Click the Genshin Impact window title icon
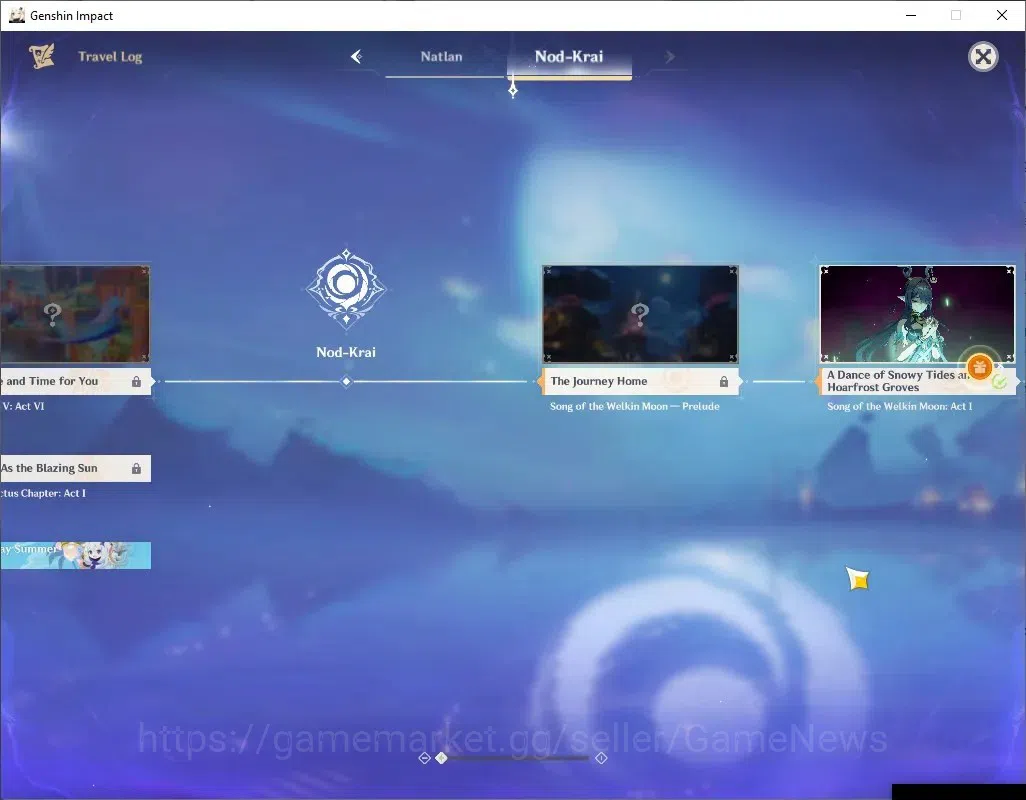Image resolution: width=1026 pixels, height=800 pixels. point(16,15)
